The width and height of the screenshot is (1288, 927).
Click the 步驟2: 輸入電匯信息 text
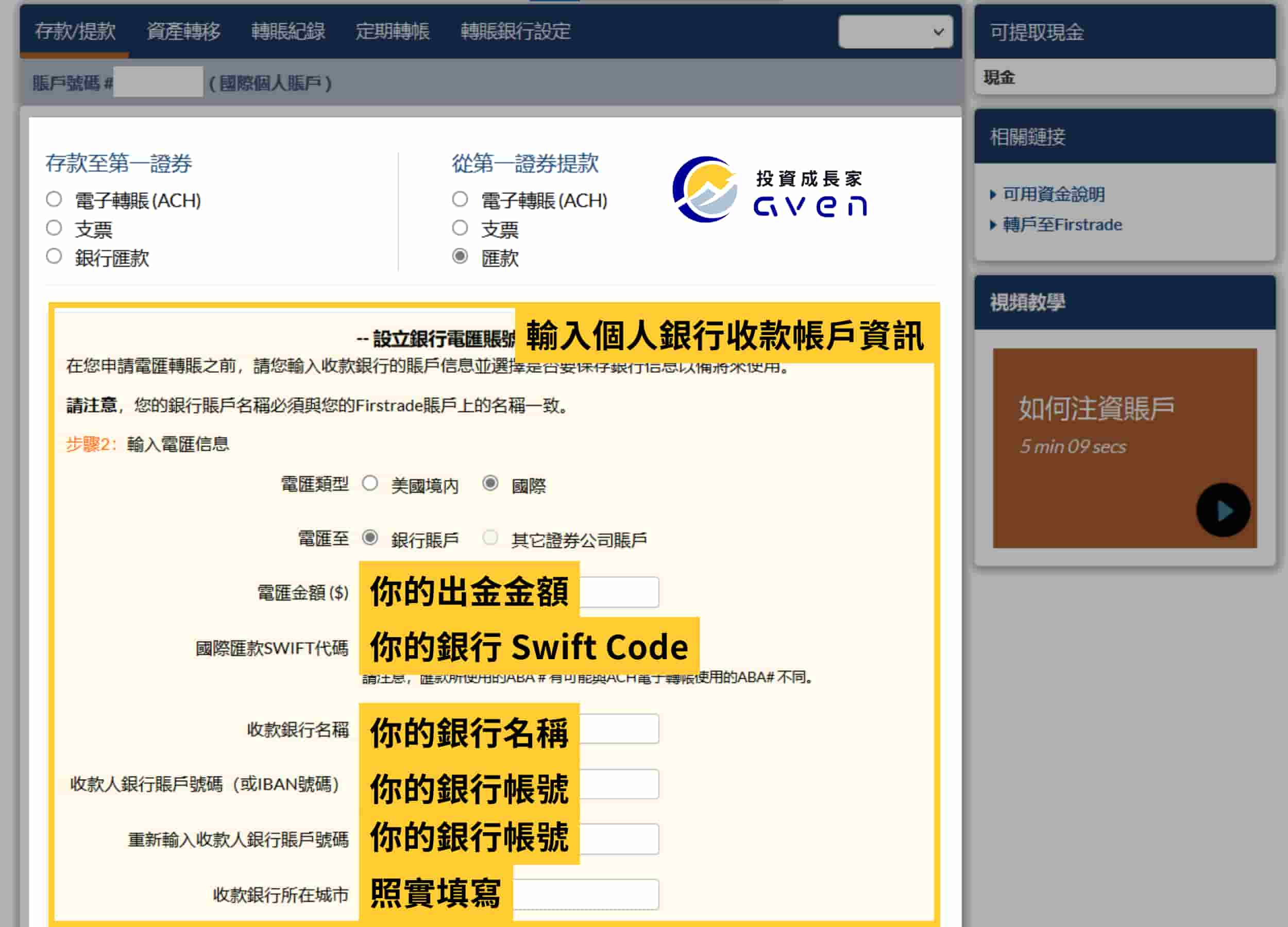(x=148, y=444)
